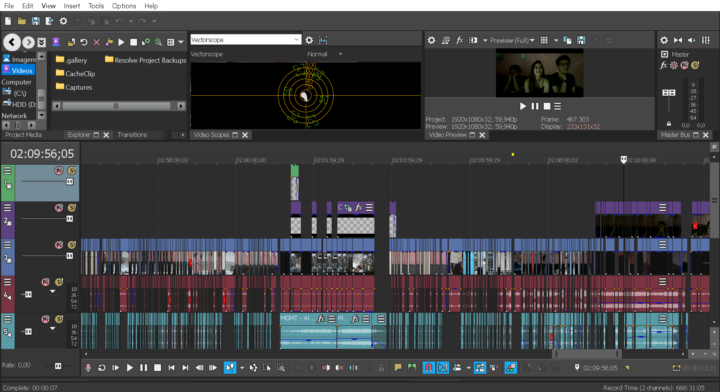This screenshot has width=720, height=392.
Task: Go back in the Explorer panel
Action: (x=12, y=42)
